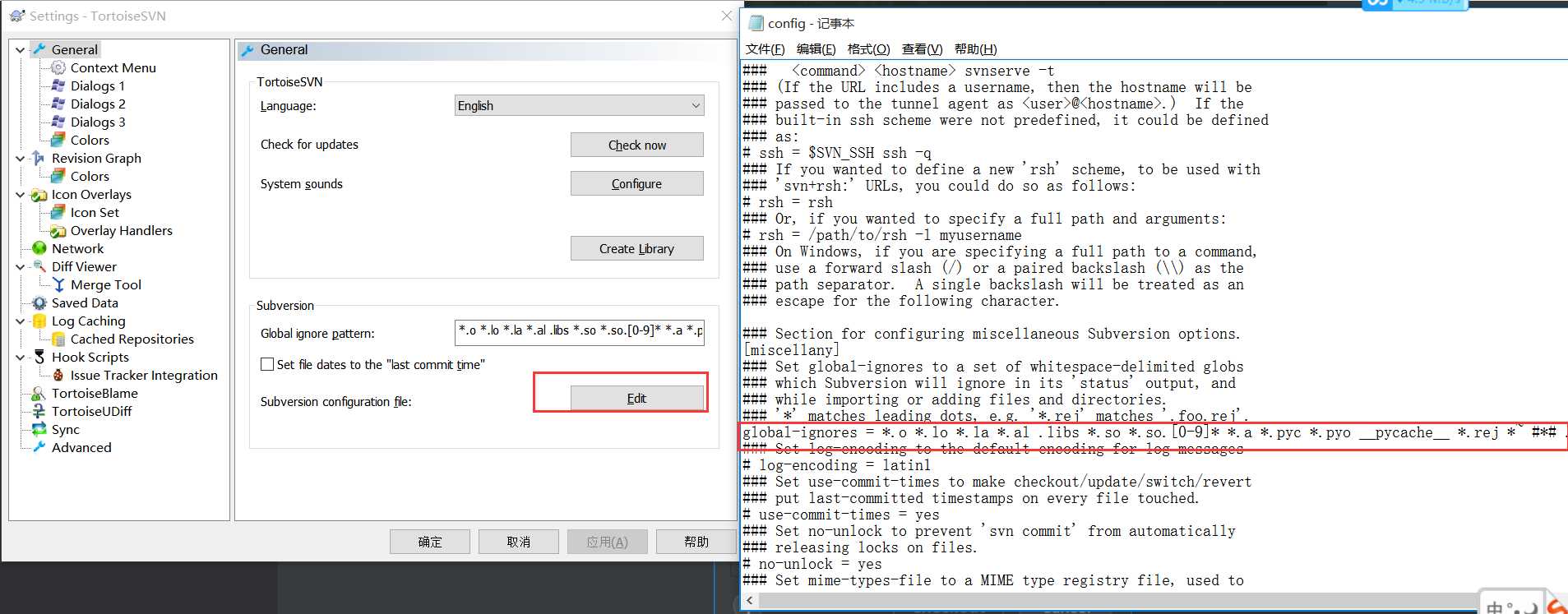
Task: Select Overlay Handlers tree item label
Action: [122, 230]
